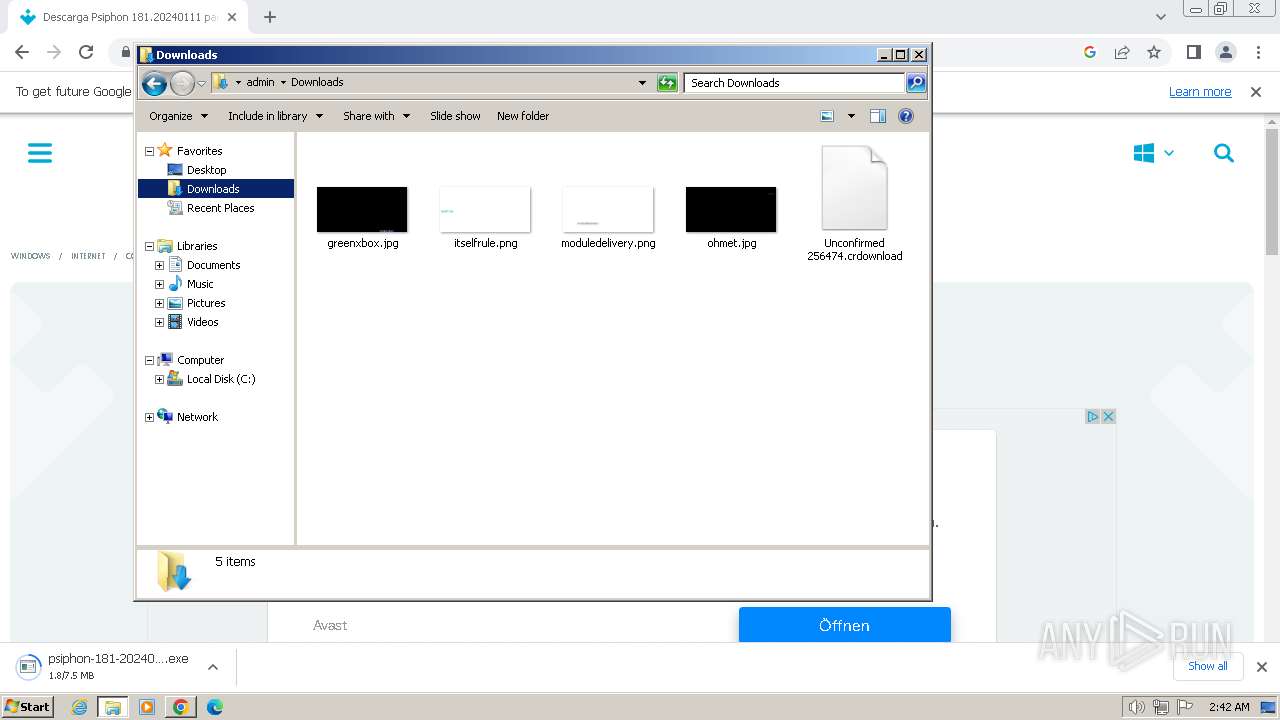The width and height of the screenshot is (1280, 720).
Task: Open recent pages dropdown beside Forward button
Action: (x=201, y=83)
